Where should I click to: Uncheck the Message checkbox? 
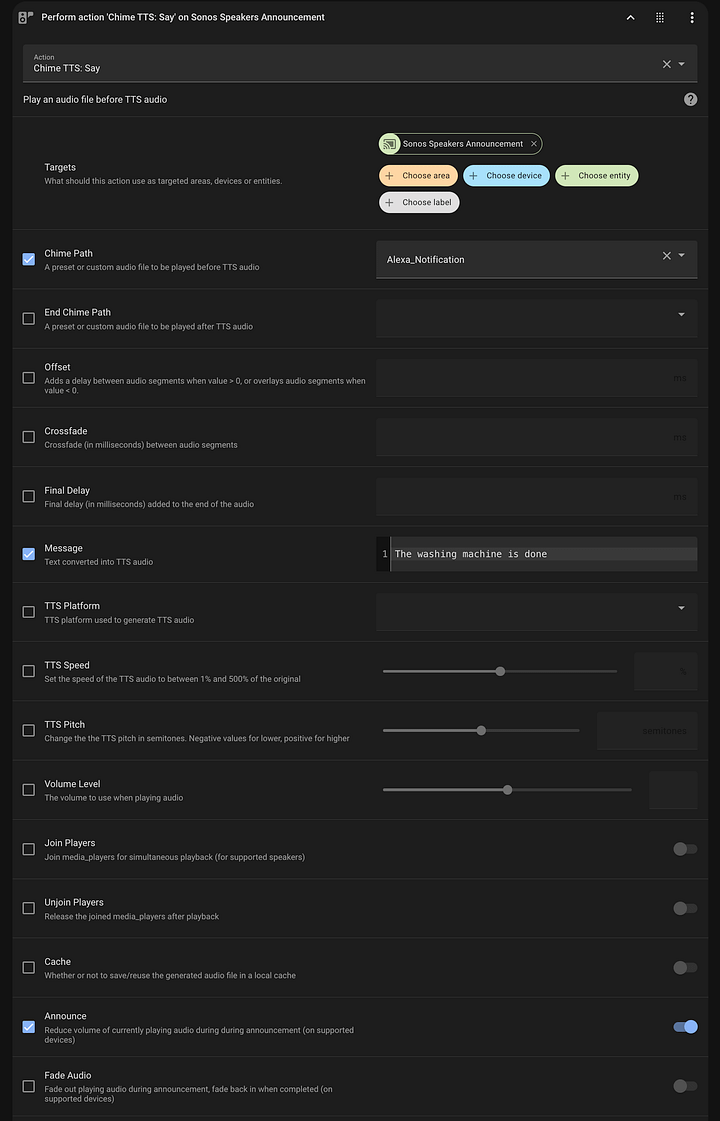(29, 554)
